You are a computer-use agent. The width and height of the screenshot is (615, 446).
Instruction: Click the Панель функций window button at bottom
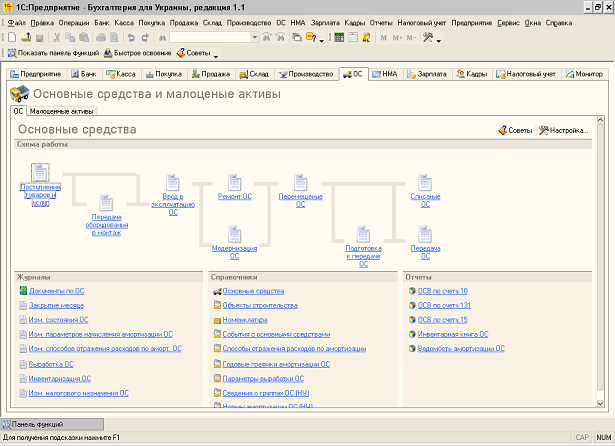[53, 424]
